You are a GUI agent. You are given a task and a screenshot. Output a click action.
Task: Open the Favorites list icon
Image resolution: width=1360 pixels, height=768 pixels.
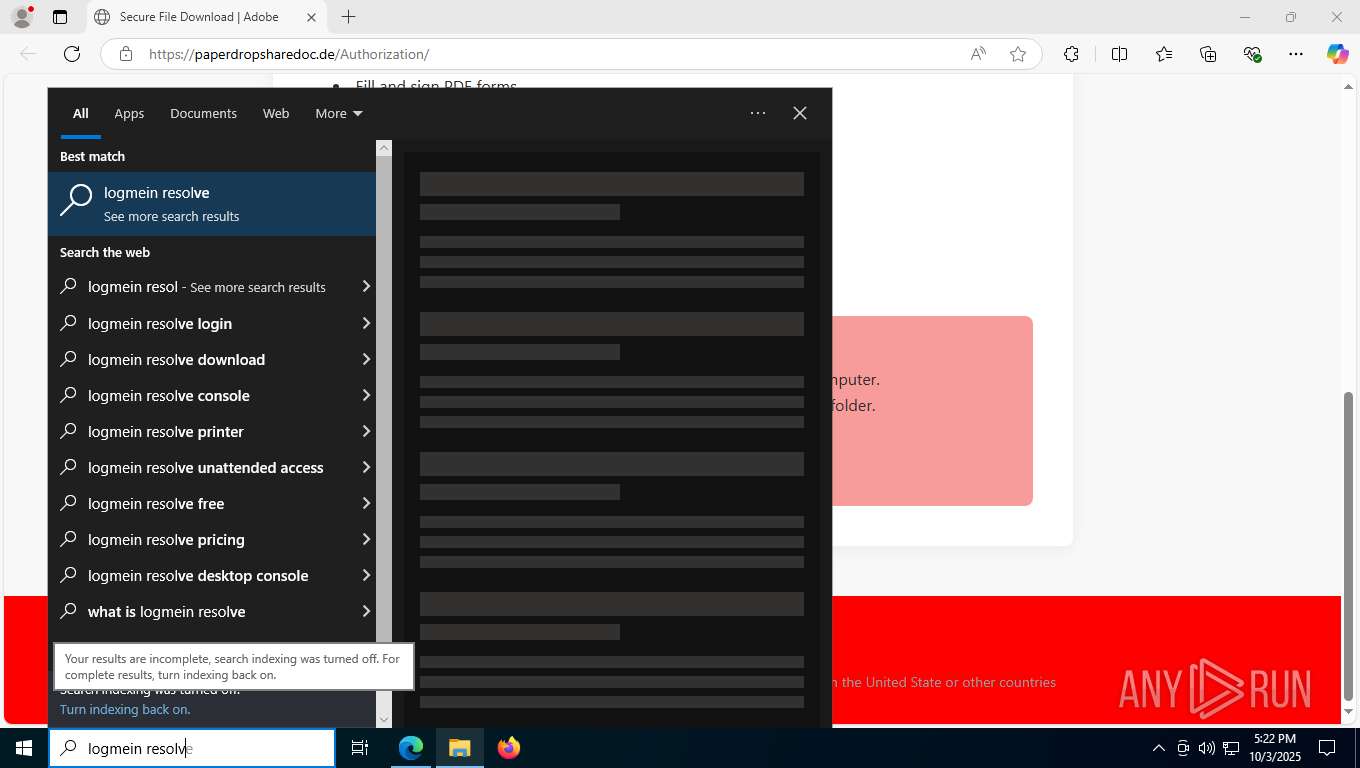click(1164, 54)
